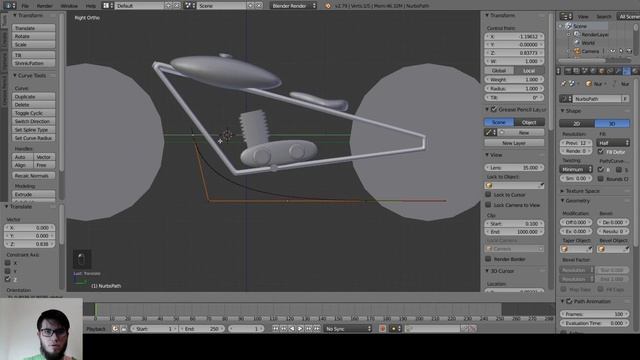
Task: Toggle the Grease Pencil Layers checkbox
Action: click(494, 109)
